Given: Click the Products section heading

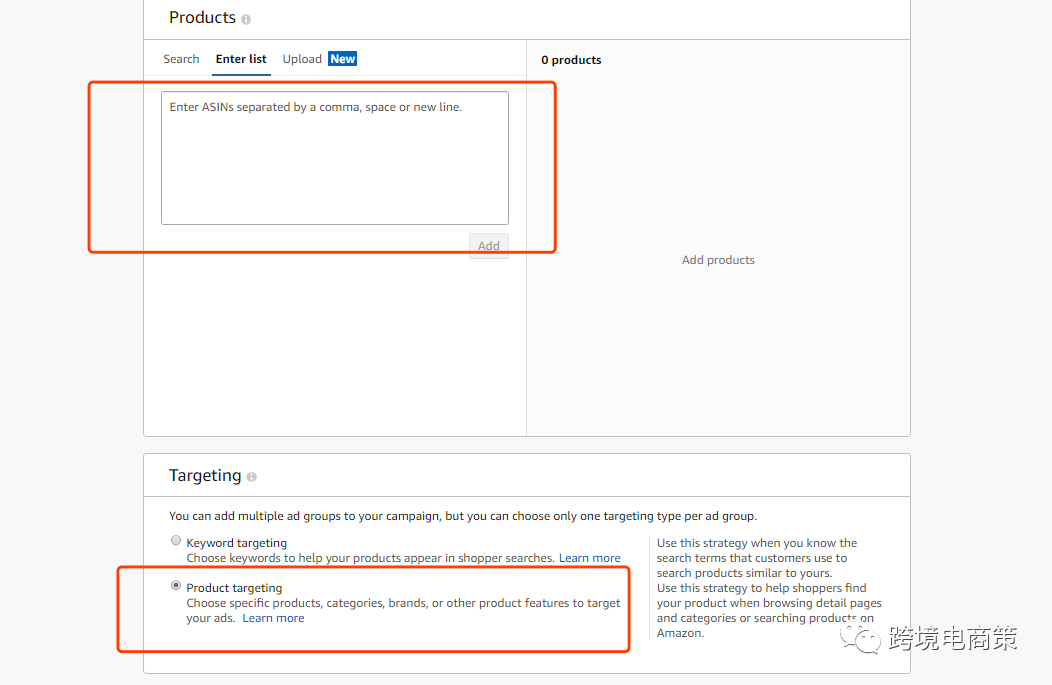Looking at the screenshot, I should point(202,17).
